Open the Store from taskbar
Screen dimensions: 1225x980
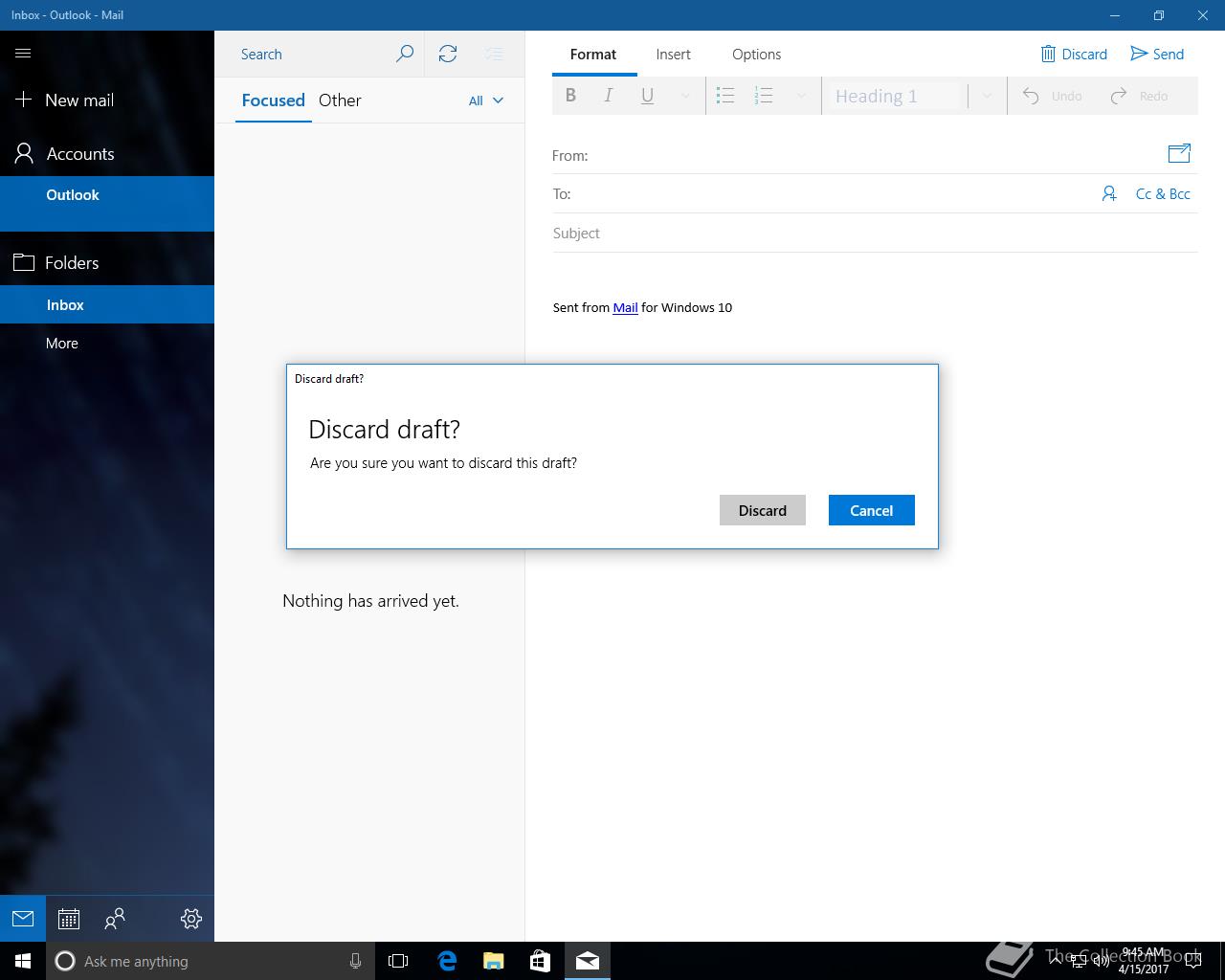point(540,961)
